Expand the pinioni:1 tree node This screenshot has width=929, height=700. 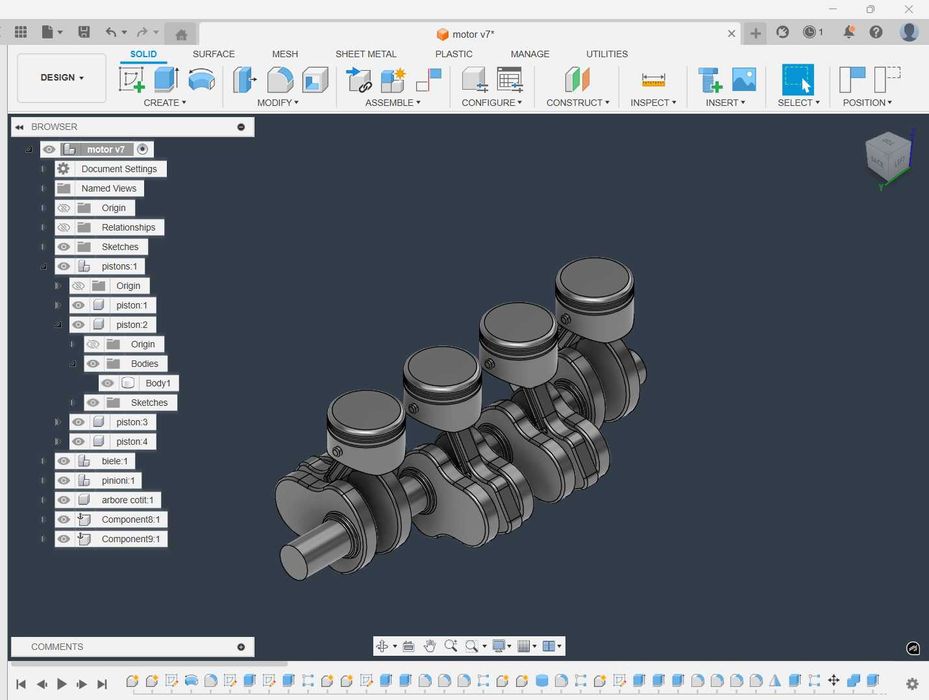click(43, 481)
